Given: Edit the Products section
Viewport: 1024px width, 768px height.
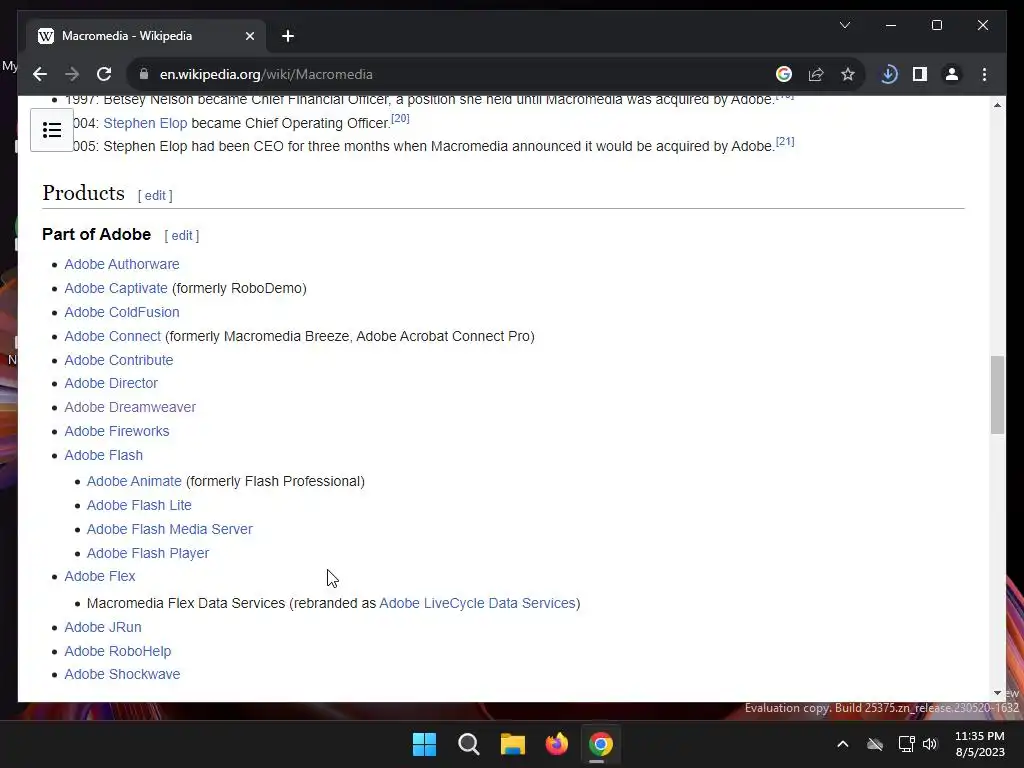Looking at the screenshot, I should [x=155, y=195].
